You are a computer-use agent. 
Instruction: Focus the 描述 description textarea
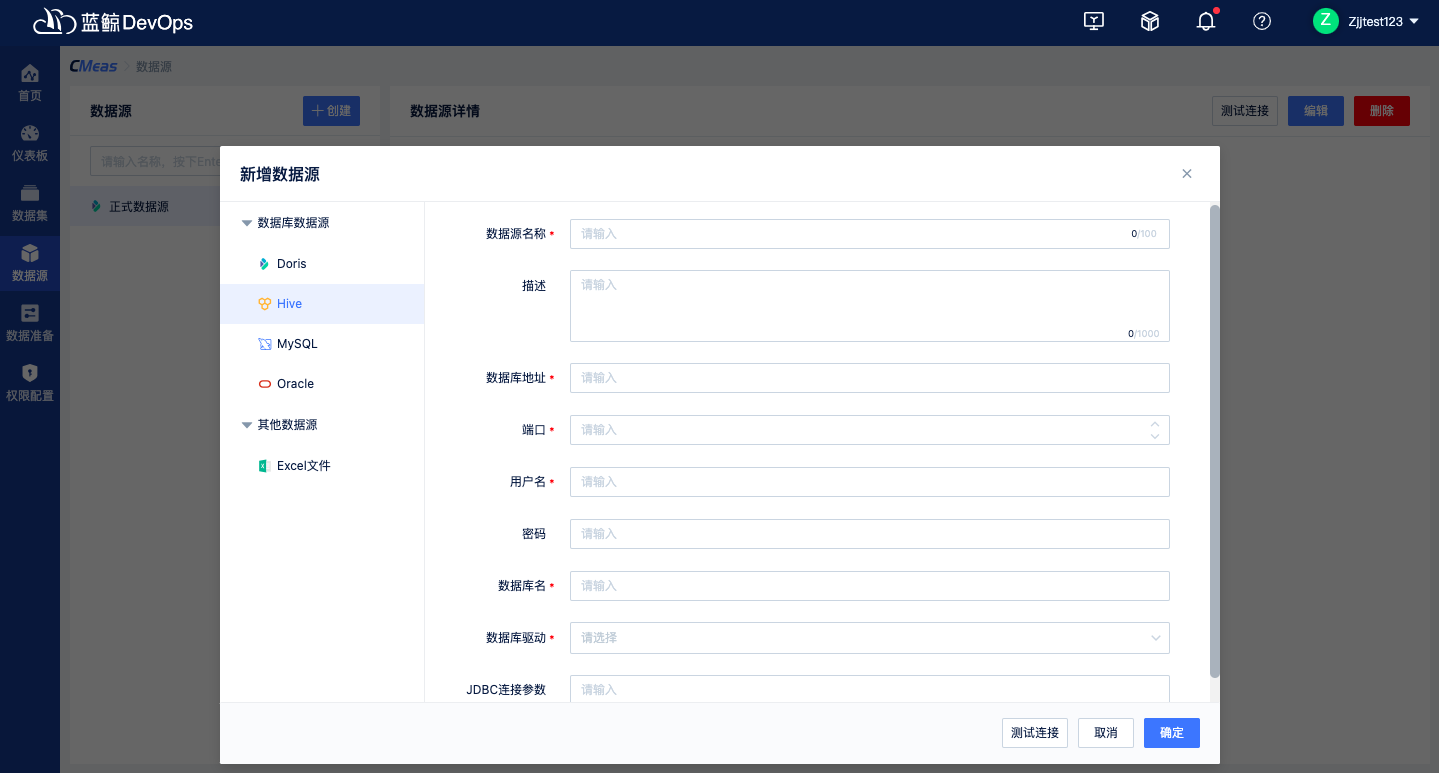tap(870, 306)
